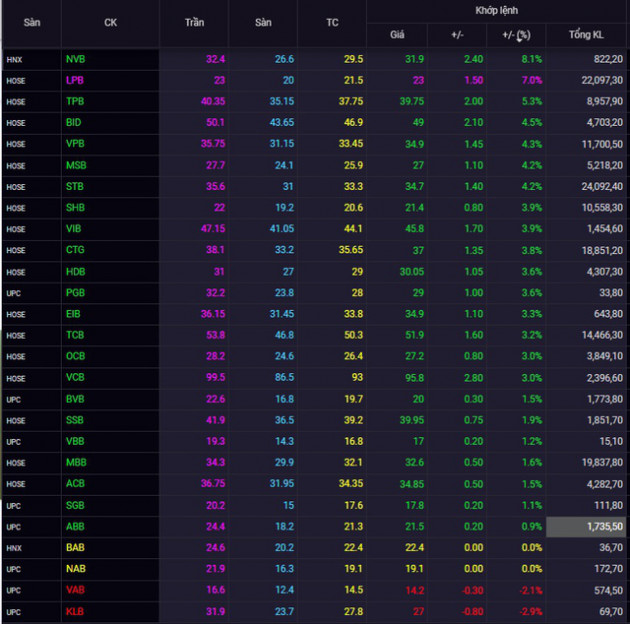The height and width of the screenshot is (624, 630).
Task: Click TCB ceiling price 53.8
Action: click(x=215, y=335)
